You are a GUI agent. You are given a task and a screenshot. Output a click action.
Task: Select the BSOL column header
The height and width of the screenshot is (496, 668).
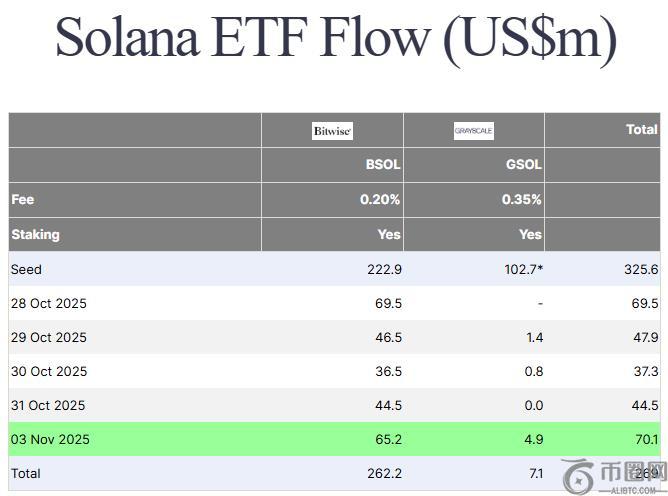pos(383,165)
